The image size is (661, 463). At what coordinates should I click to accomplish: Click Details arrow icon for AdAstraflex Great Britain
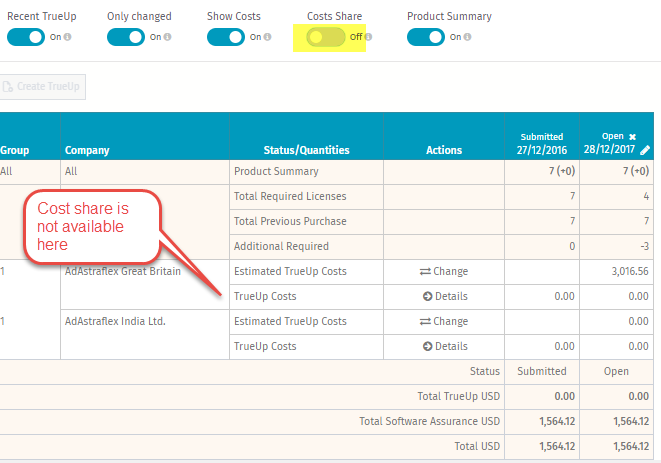click(427, 296)
